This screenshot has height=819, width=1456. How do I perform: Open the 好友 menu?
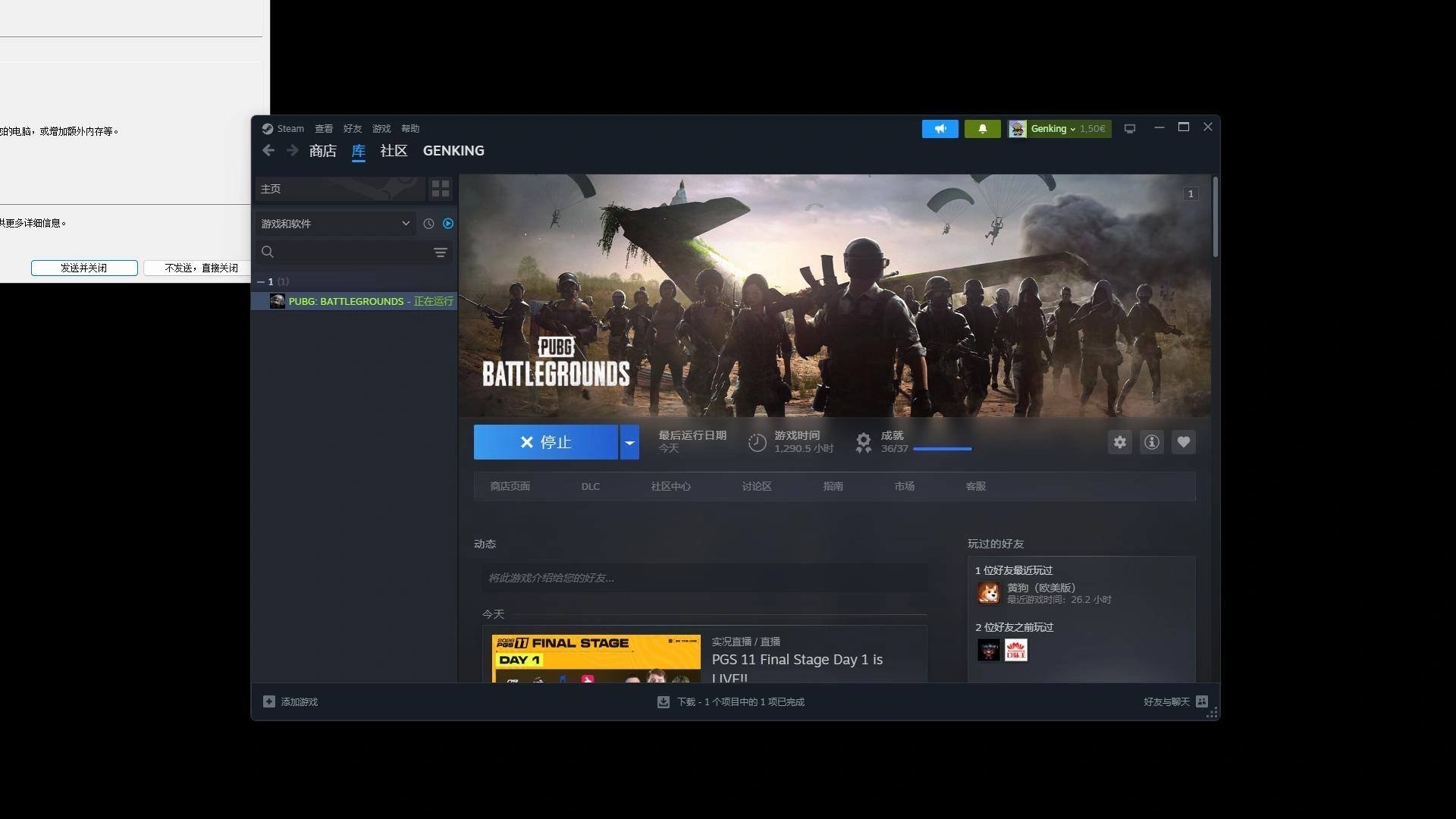coord(353,129)
